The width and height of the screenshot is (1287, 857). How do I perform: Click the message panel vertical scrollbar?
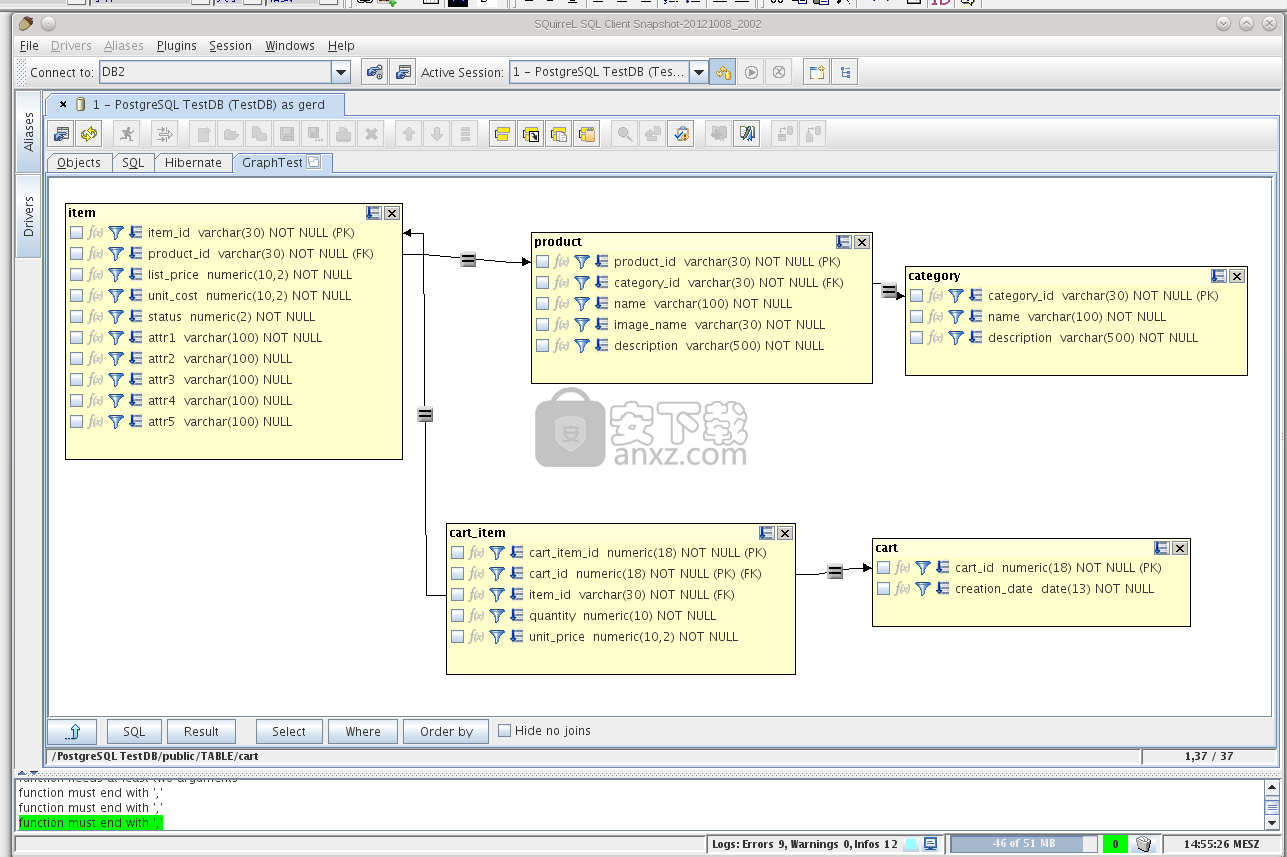coord(1272,806)
